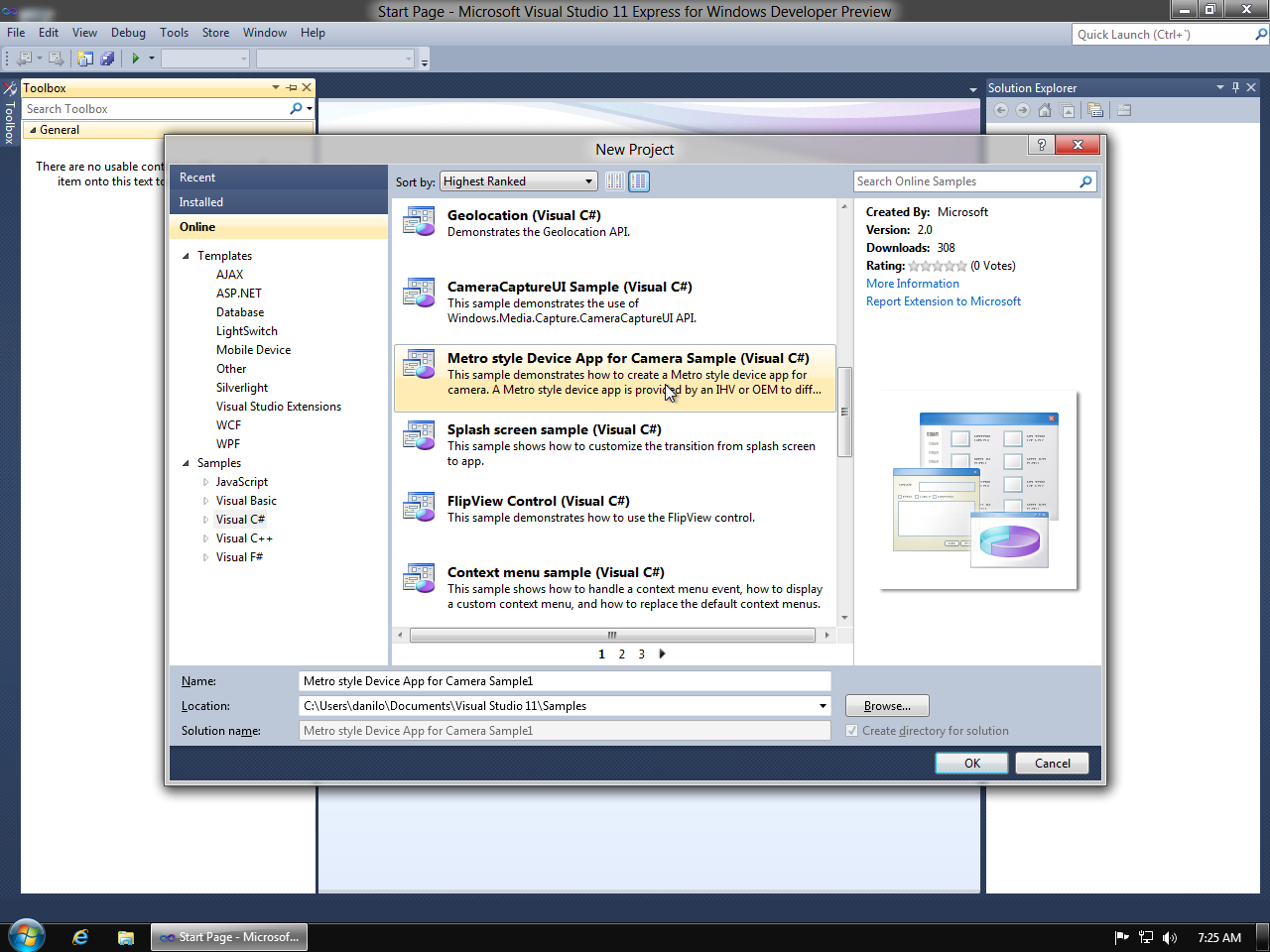The height and width of the screenshot is (952, 1270).
Task: Click the Save All toolbar icon
Action: tap(107, 59)
